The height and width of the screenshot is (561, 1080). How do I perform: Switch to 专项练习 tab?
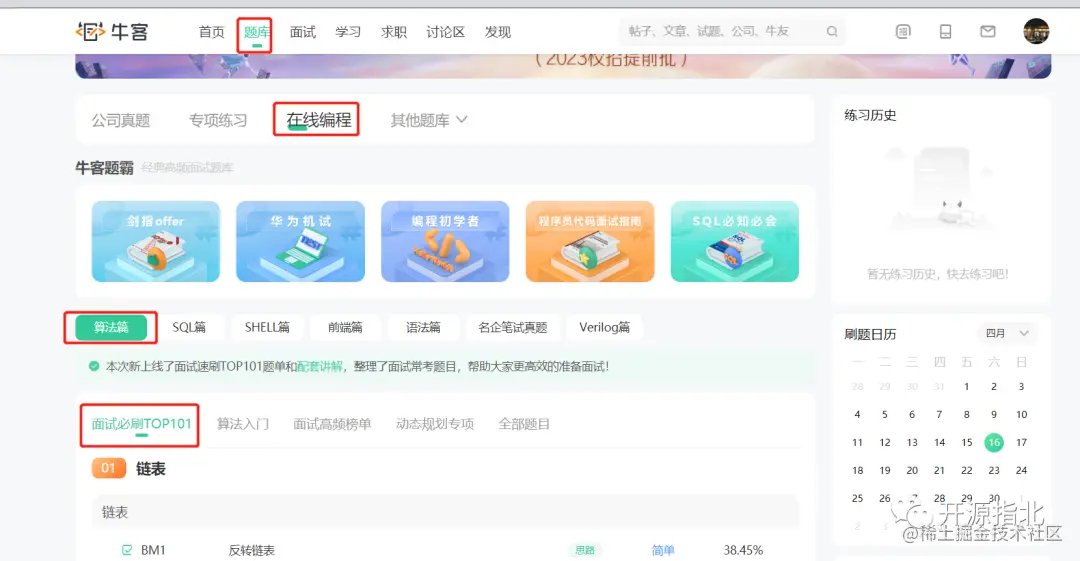tap(218, 121)
